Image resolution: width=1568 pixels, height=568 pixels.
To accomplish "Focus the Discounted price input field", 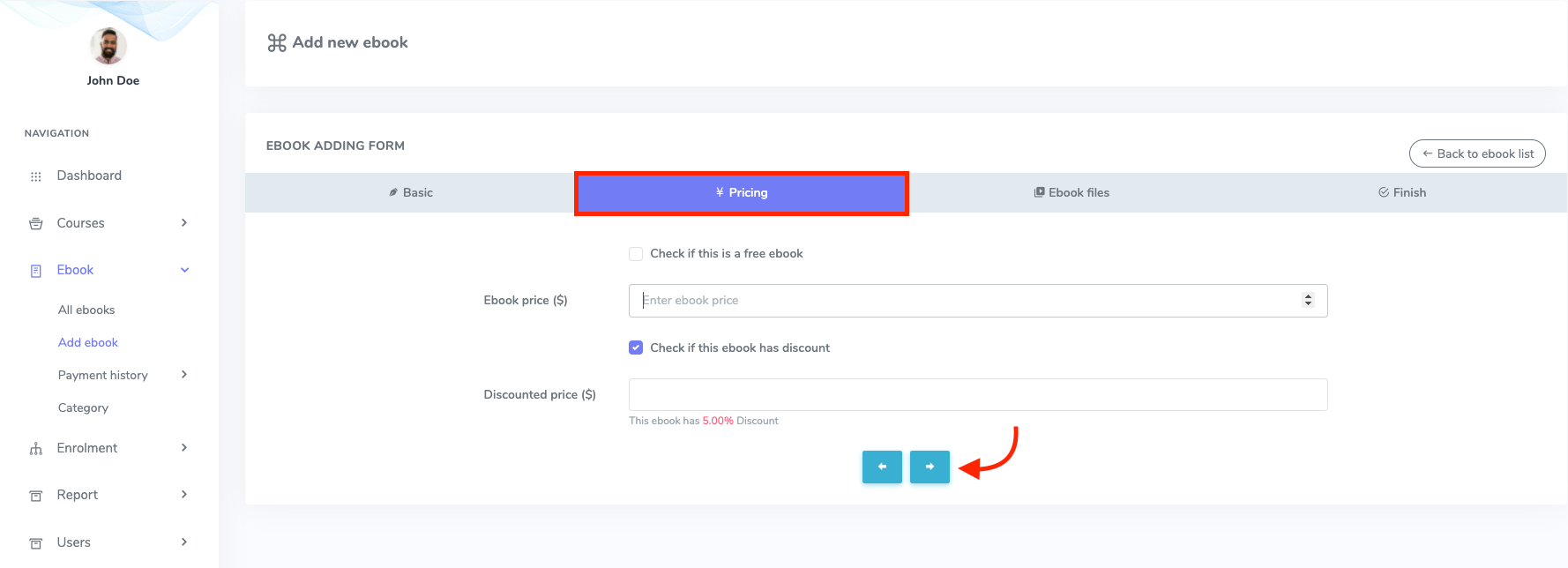I will coord(977,394).
